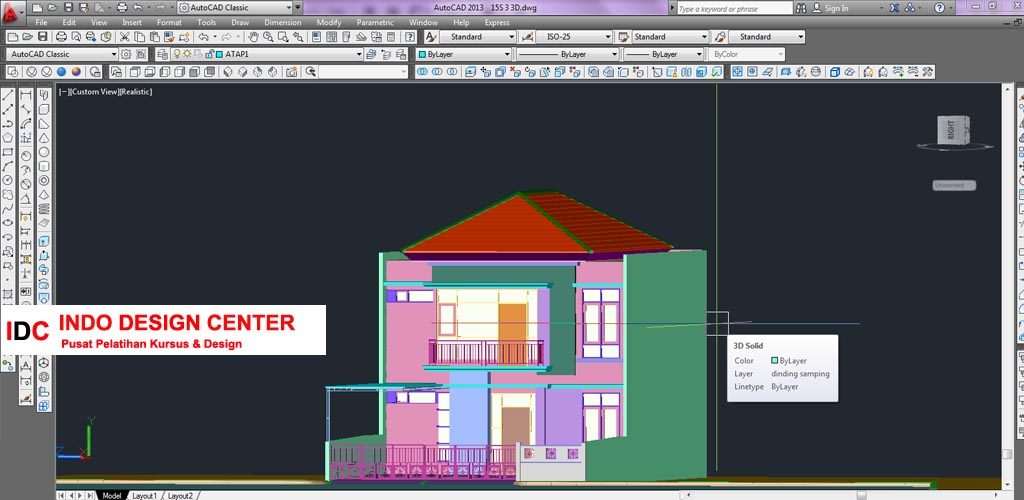
Task: Click the viewport [-] control
Action: point(63,92)
